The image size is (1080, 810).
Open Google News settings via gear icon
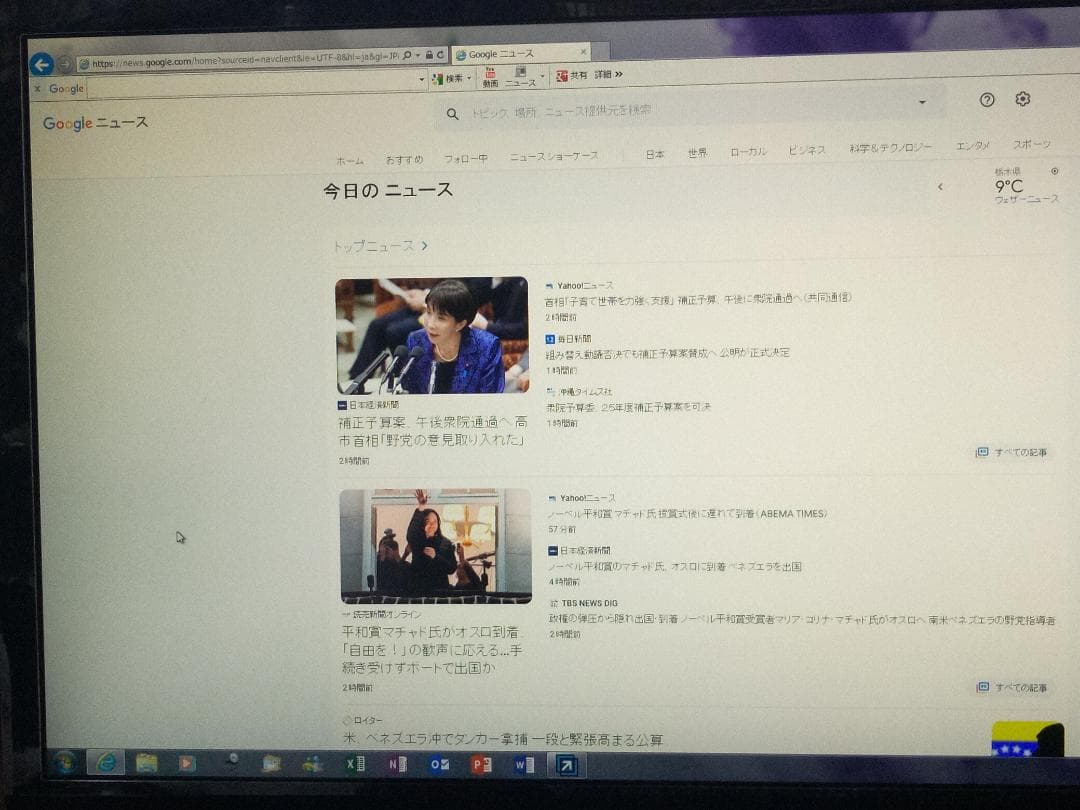1022,99
